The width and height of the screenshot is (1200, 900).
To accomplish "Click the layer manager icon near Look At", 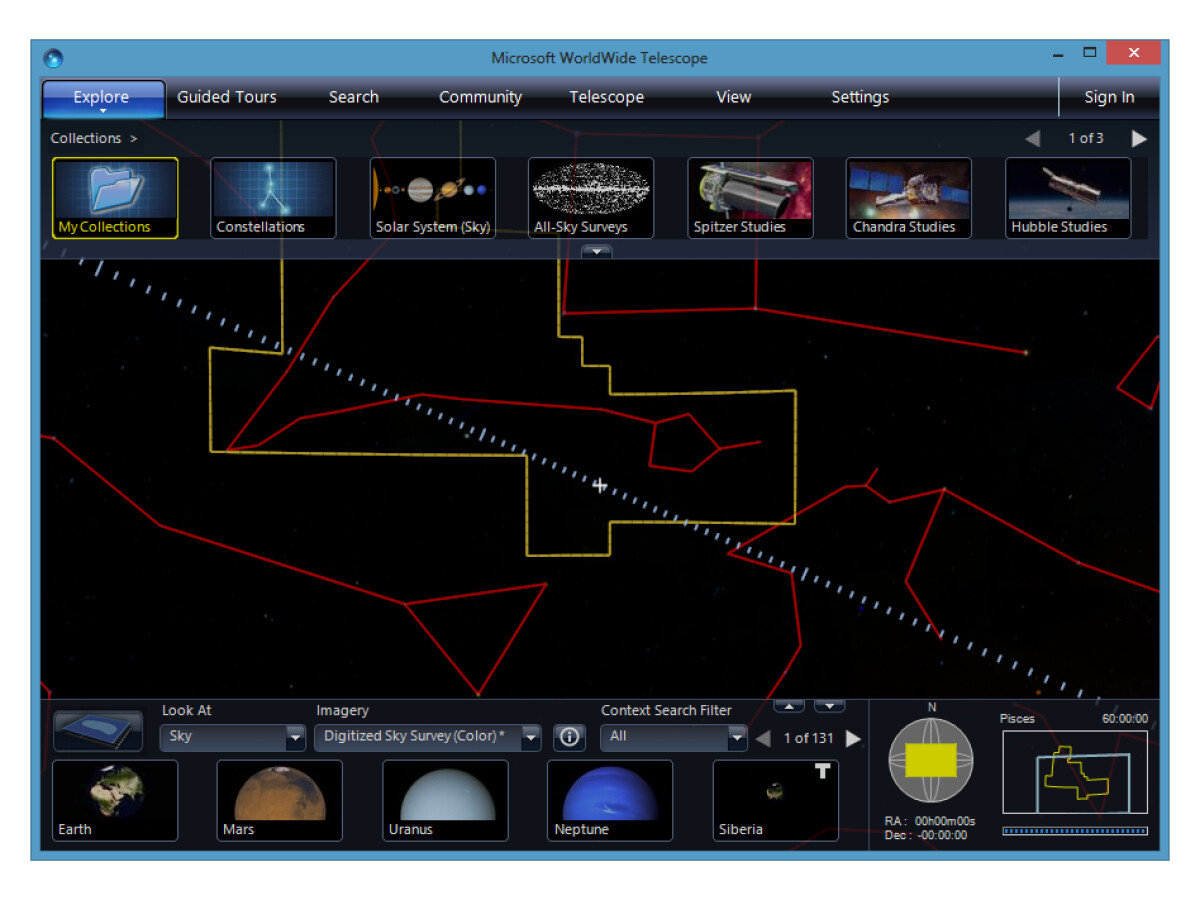I will click(97, 731).
